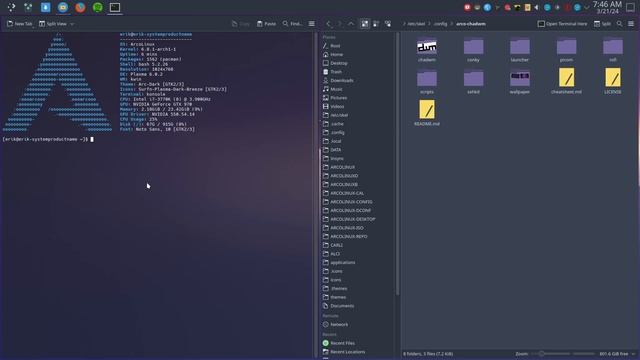Open Videos in Places panel
Screen dimensions: 640x360
[358, 106]
